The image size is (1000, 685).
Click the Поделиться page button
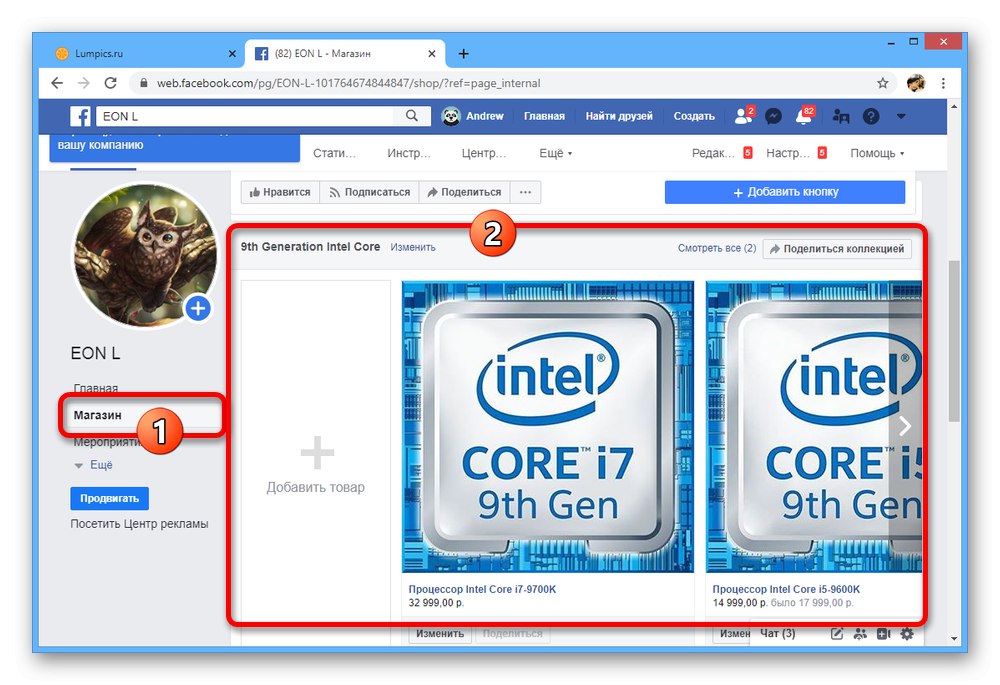click(x=464, y=192)
